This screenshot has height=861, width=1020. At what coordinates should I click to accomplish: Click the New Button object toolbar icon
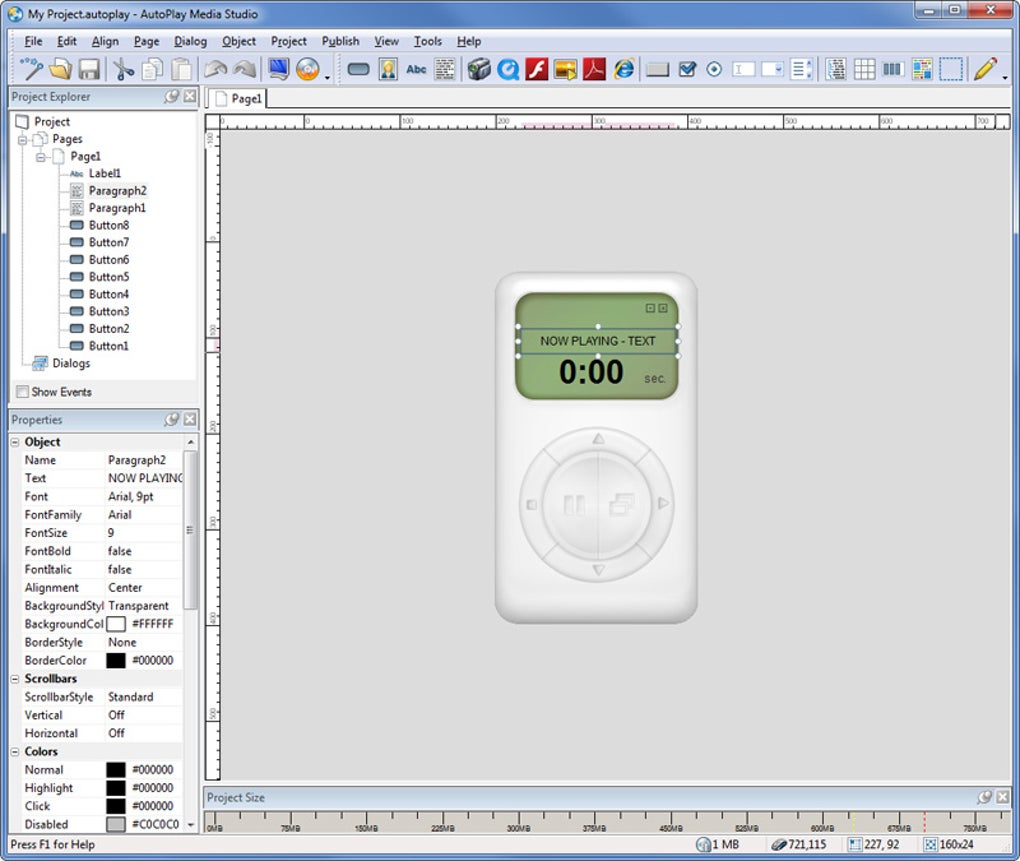pyautogui.click(x=358, y=69)
